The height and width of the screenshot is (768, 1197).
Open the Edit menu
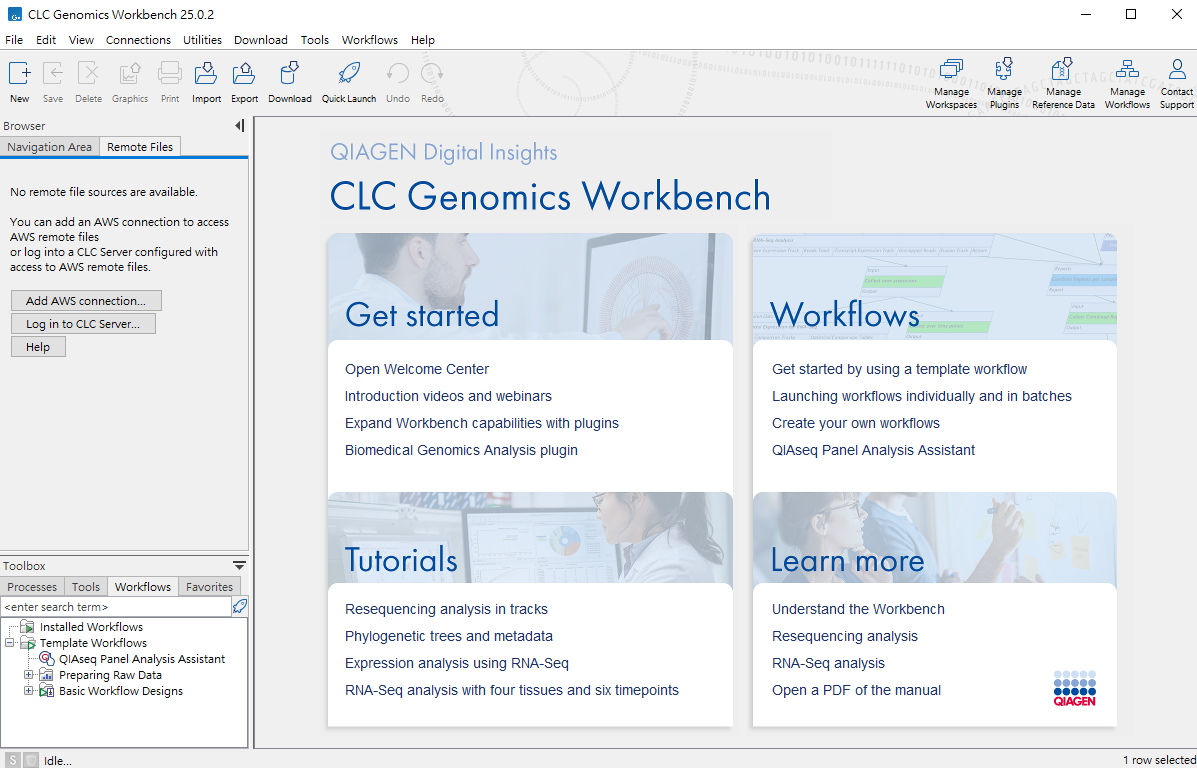coord(46,40)
